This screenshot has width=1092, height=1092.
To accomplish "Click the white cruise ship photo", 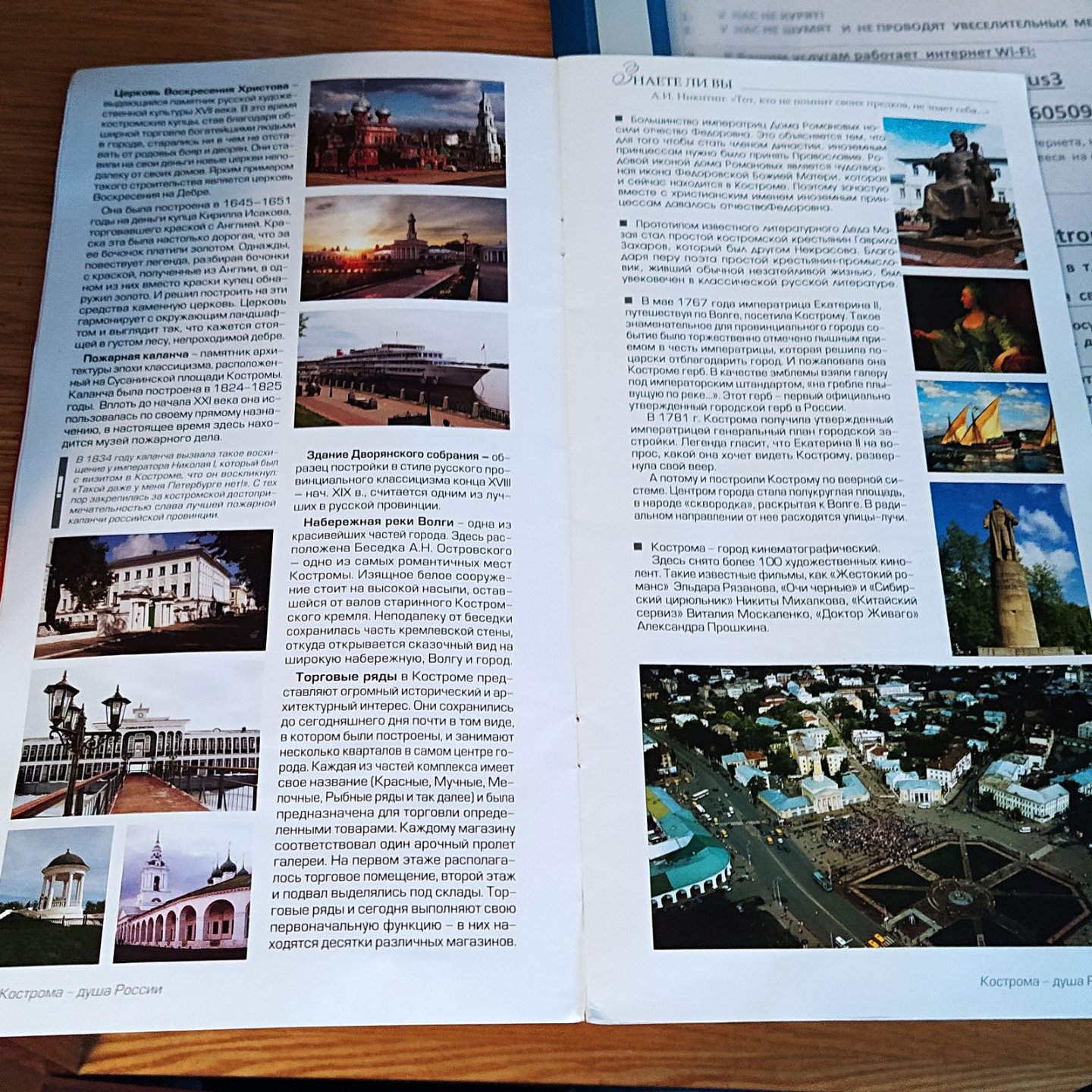I will tap(403, 369).
